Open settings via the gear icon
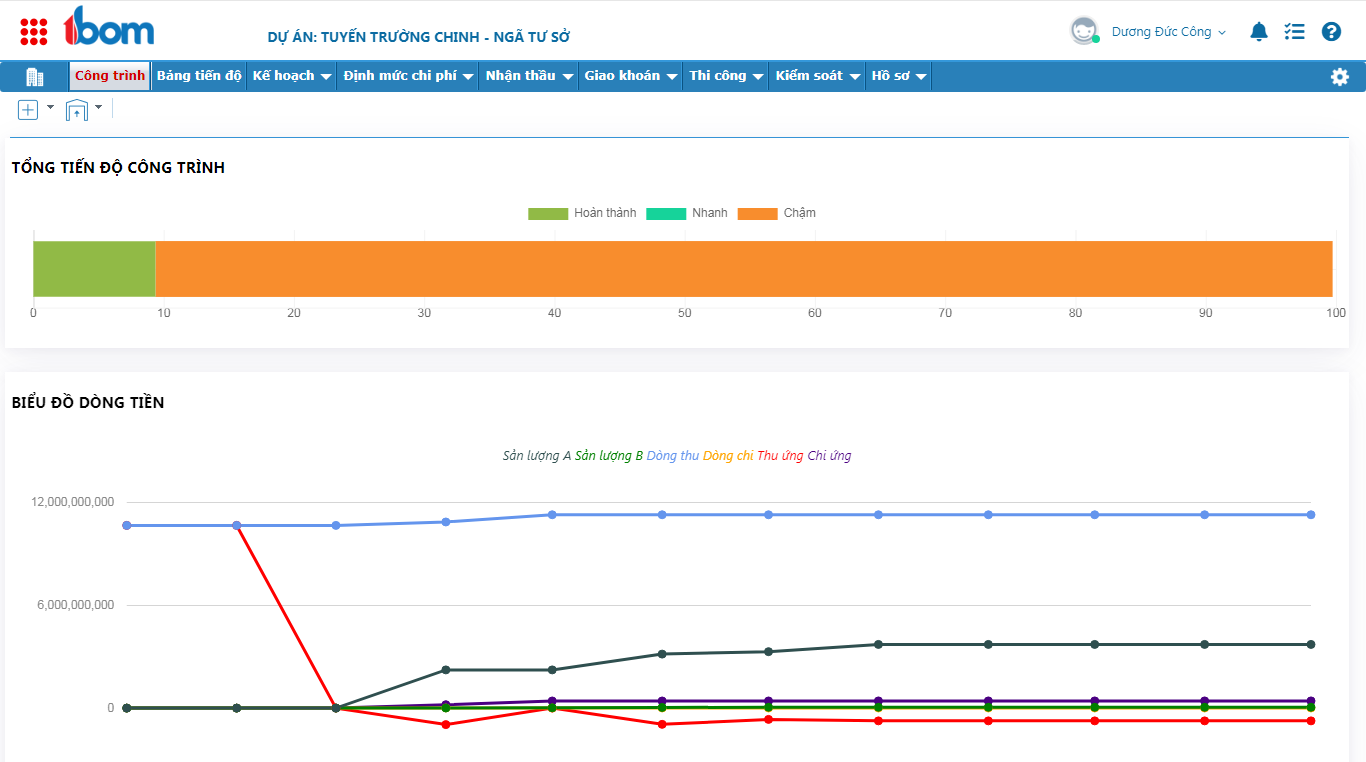This screenshot has width=1366, height=762. (x=1340, y=77)
